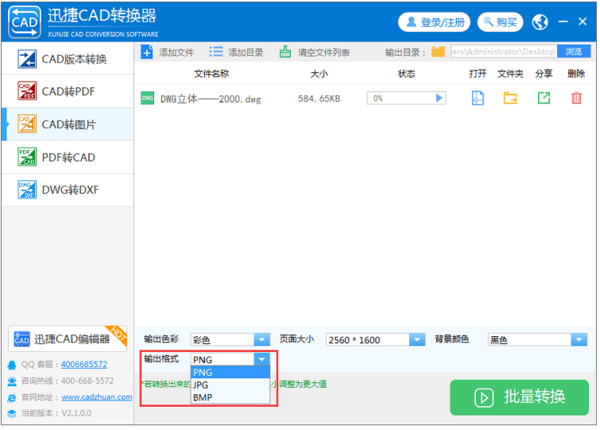Click the CAD logo in title bar

pos(24,22)
